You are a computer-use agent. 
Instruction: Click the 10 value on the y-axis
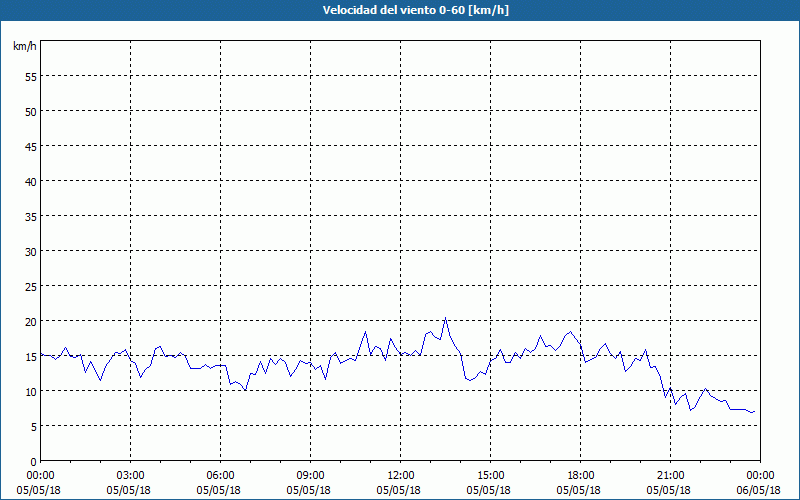(x=30, y=391)
